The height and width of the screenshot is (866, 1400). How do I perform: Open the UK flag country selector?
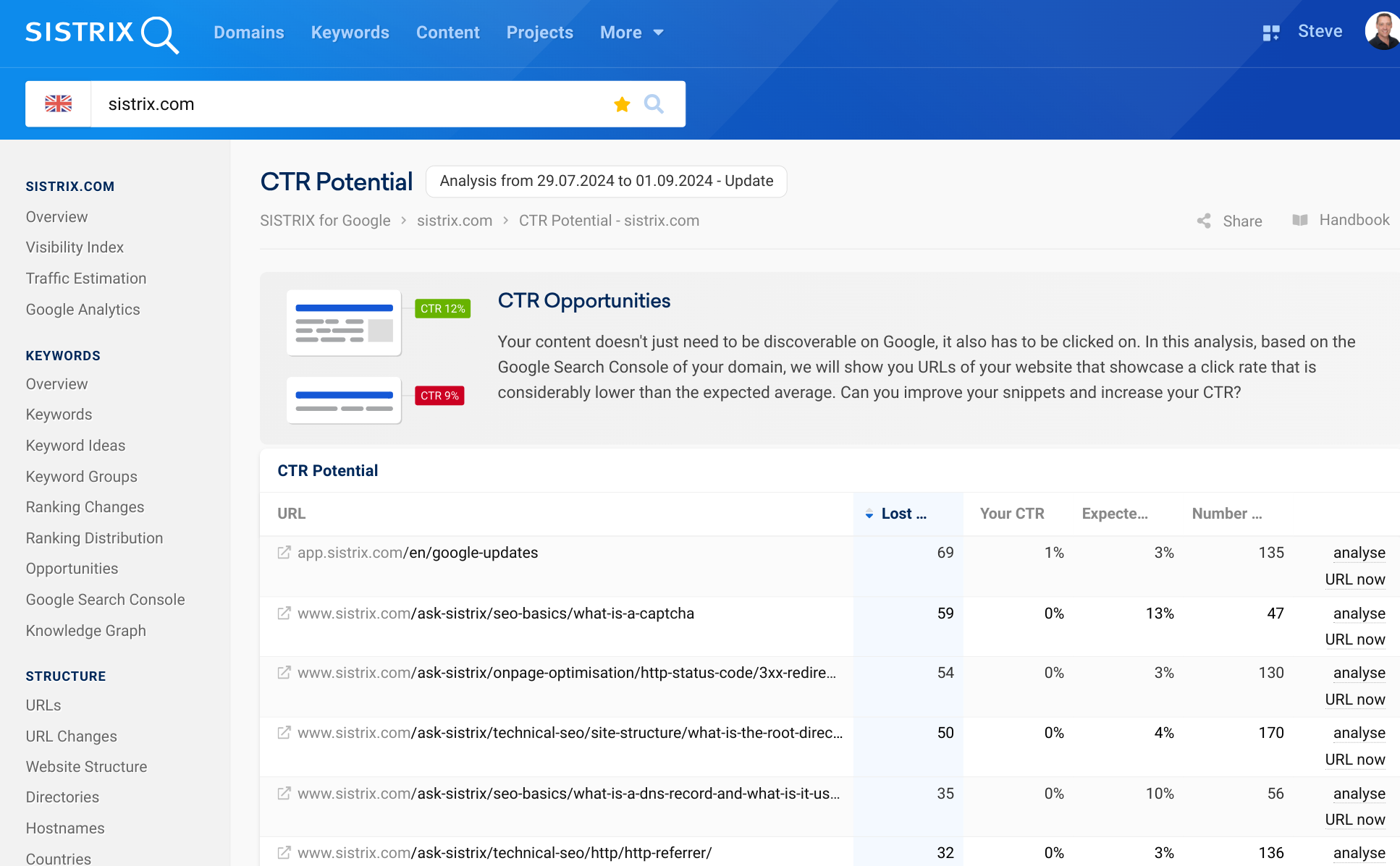[x=58, y=104]
